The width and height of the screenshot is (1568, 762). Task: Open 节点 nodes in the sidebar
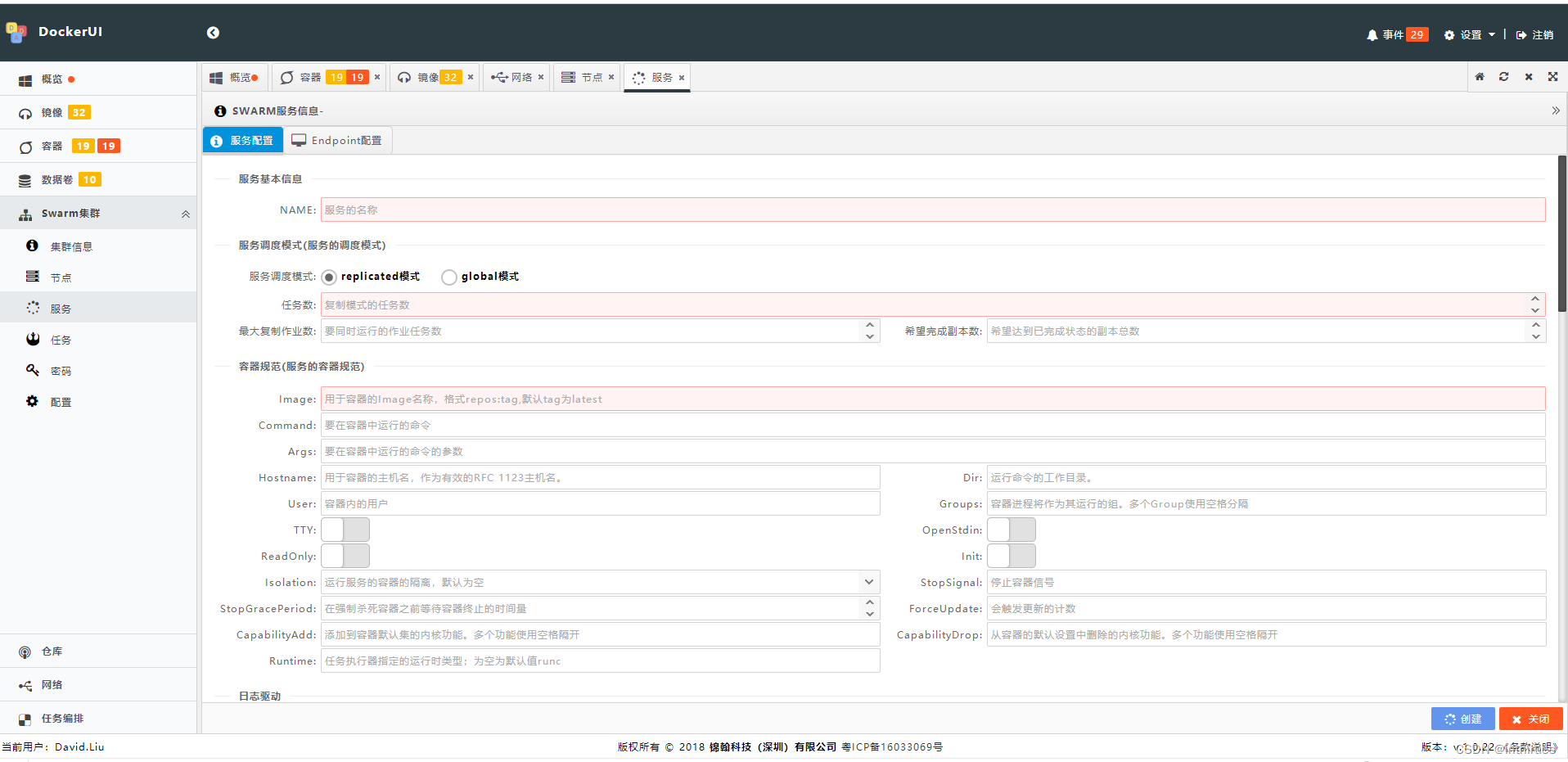point(98,277)
